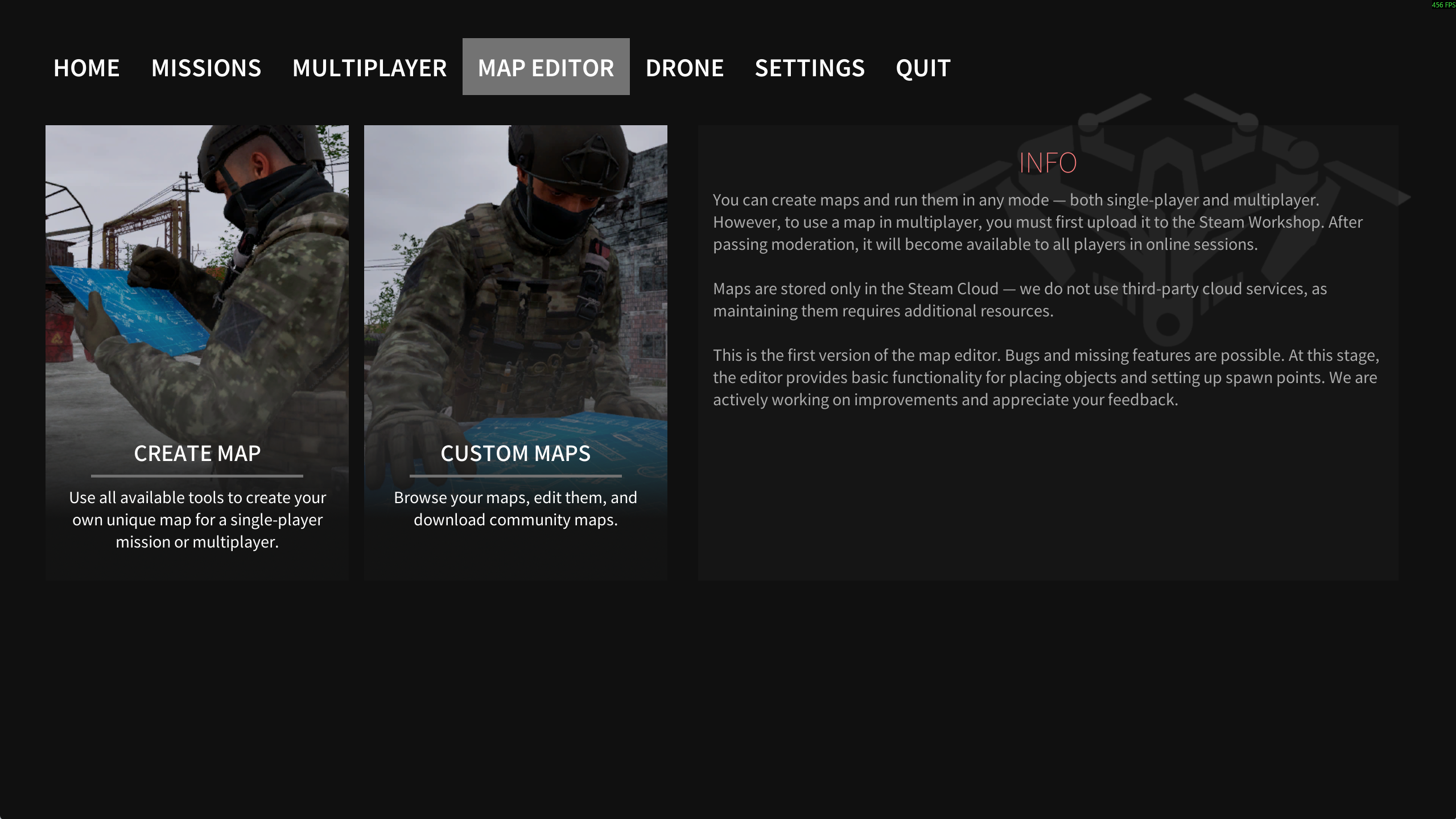Click the red INFO heading
The image size is (1456, 819).
coord(1047,163)
